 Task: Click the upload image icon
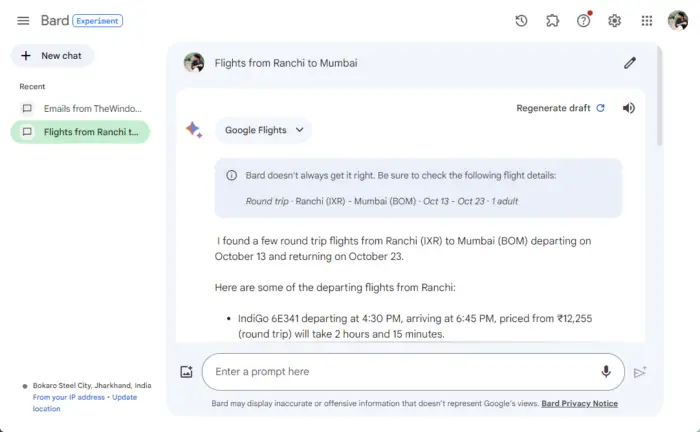(x=186, y=372)
